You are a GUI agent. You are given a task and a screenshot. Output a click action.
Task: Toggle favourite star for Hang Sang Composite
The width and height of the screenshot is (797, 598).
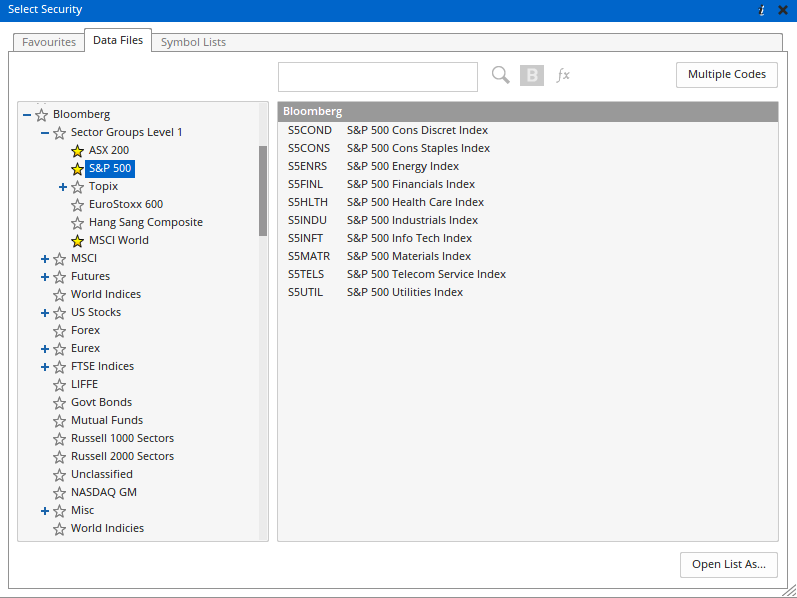pyautogui.click(x=77, y=223)
